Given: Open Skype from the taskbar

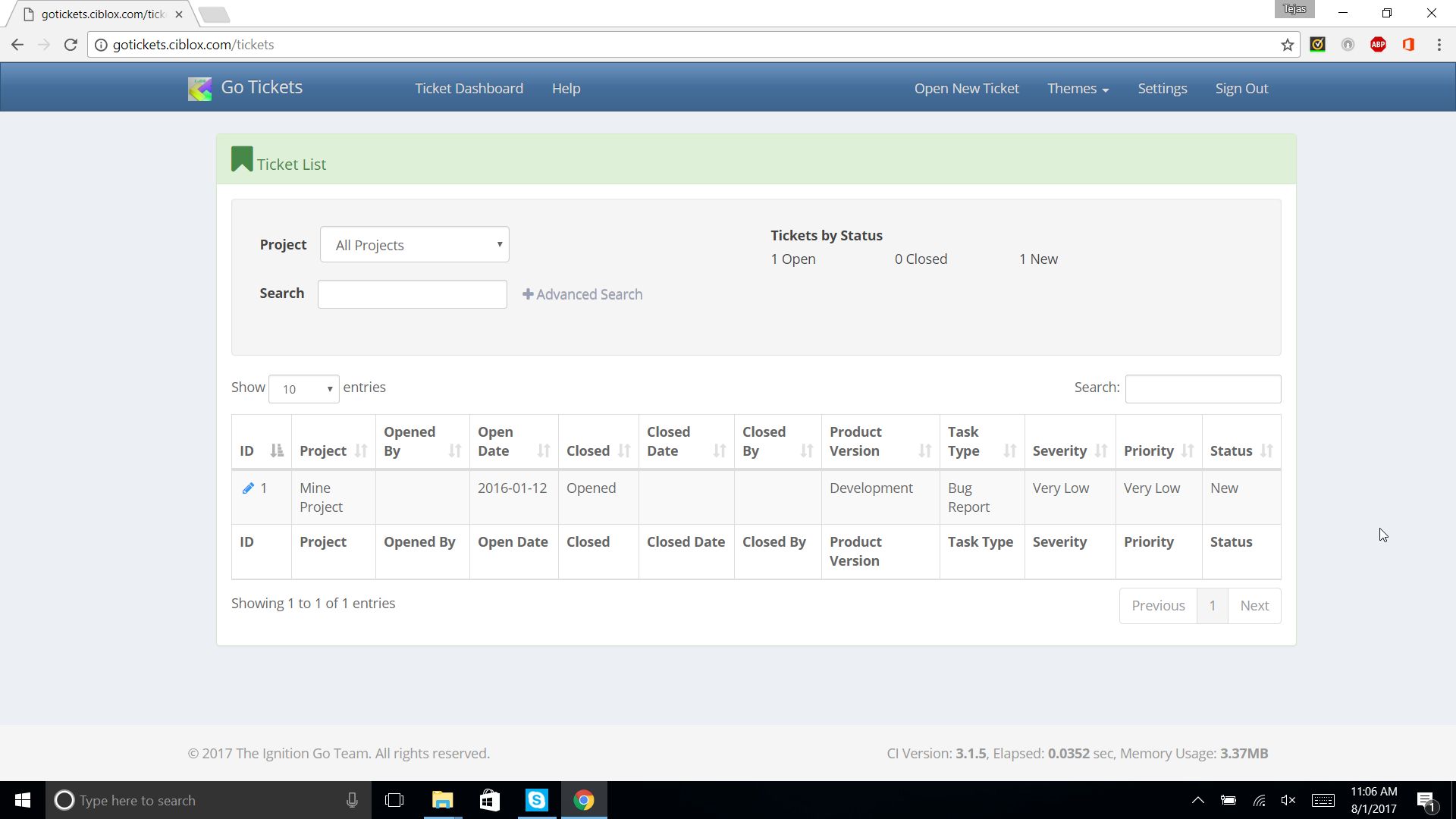Looking at the screenshot, I should [x=536, y=800].
